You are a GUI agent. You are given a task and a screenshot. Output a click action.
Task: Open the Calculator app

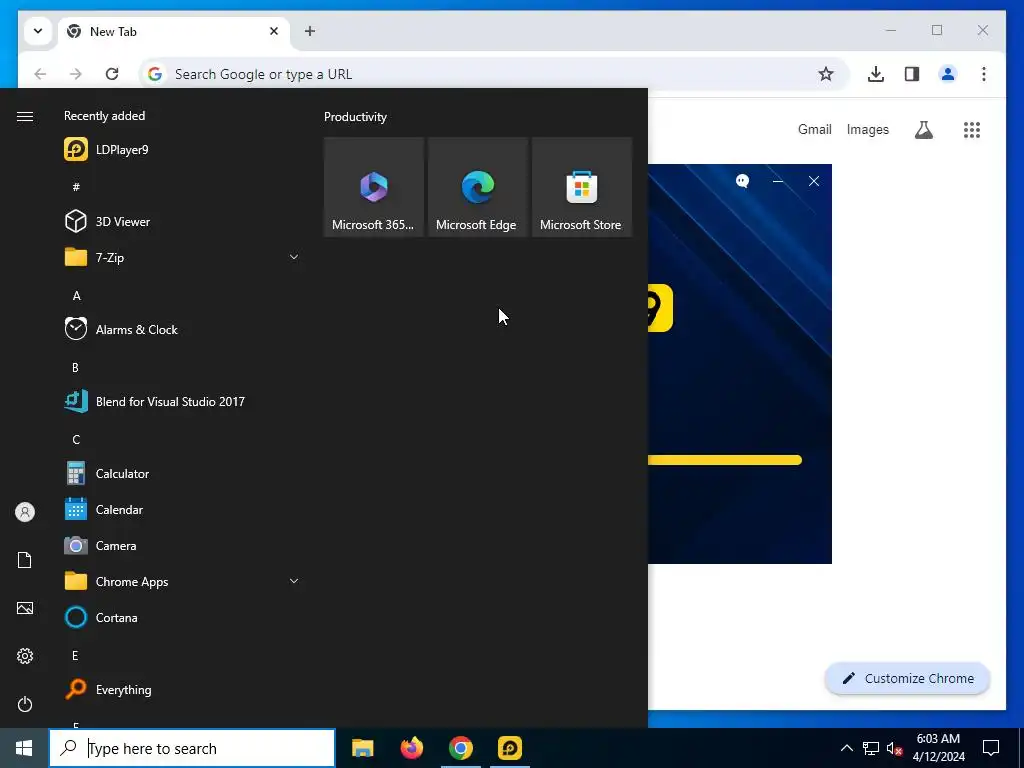[183, 473]
